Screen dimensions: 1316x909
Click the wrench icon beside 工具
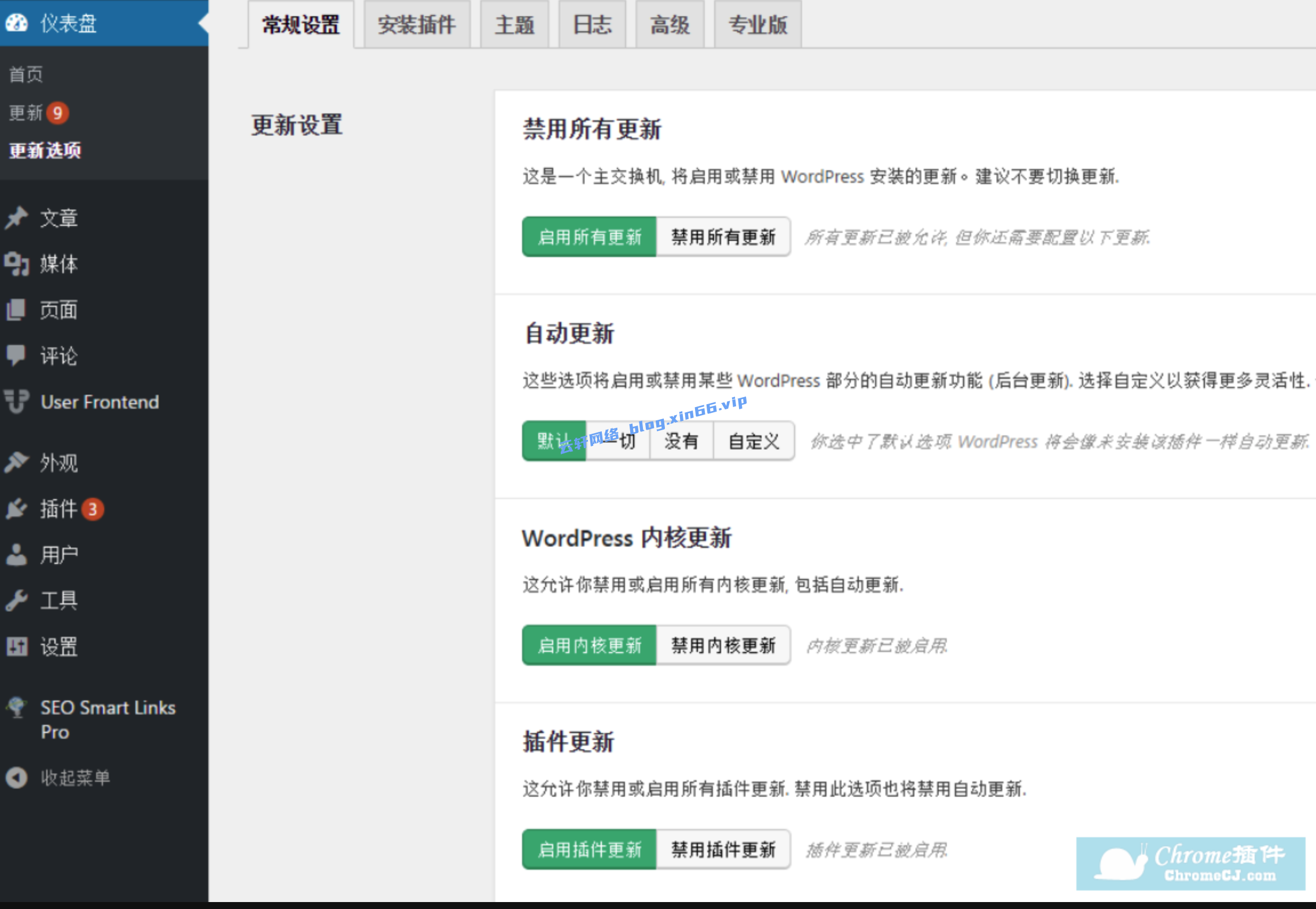click(x=16, y=600)
